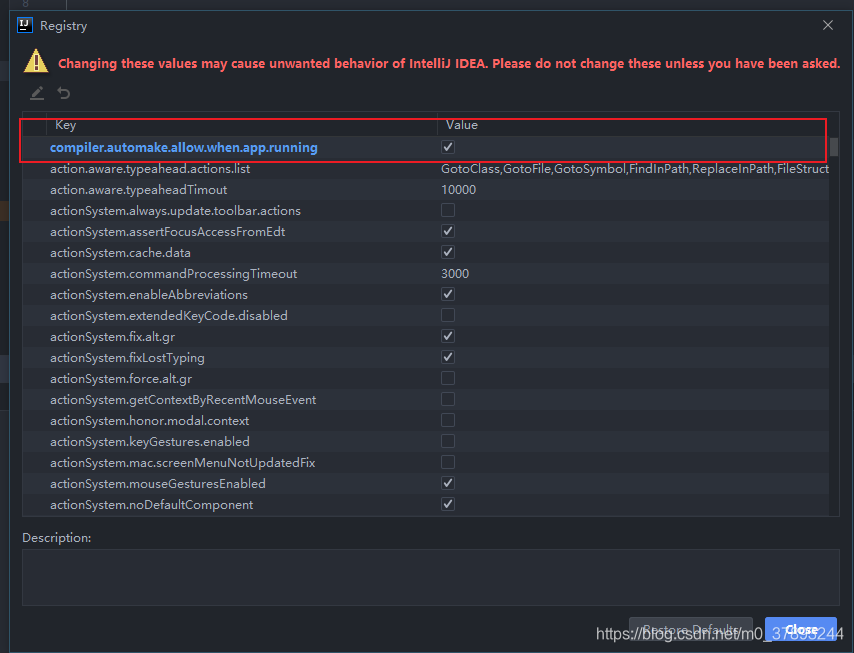Click the Restore Defaults button
Screen dimensions: 854x653
tap(691, 630)
